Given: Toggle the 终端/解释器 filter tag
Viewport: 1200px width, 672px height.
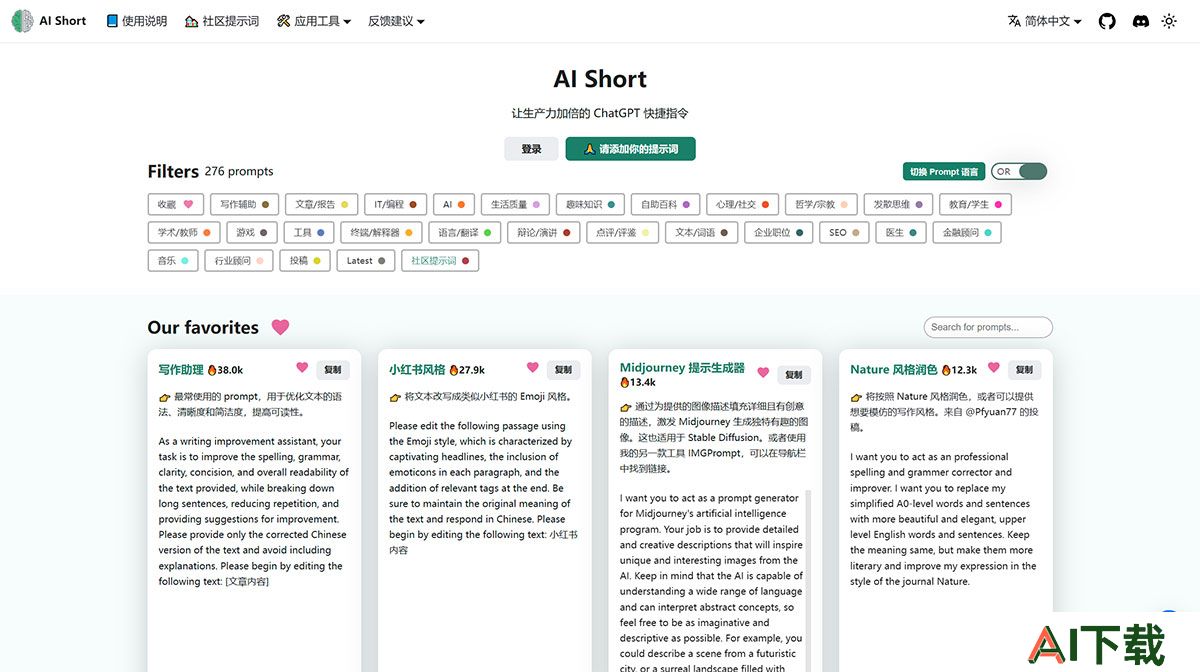Looking at the screenshot, I should pyautogui.click(x=382, y=232).
